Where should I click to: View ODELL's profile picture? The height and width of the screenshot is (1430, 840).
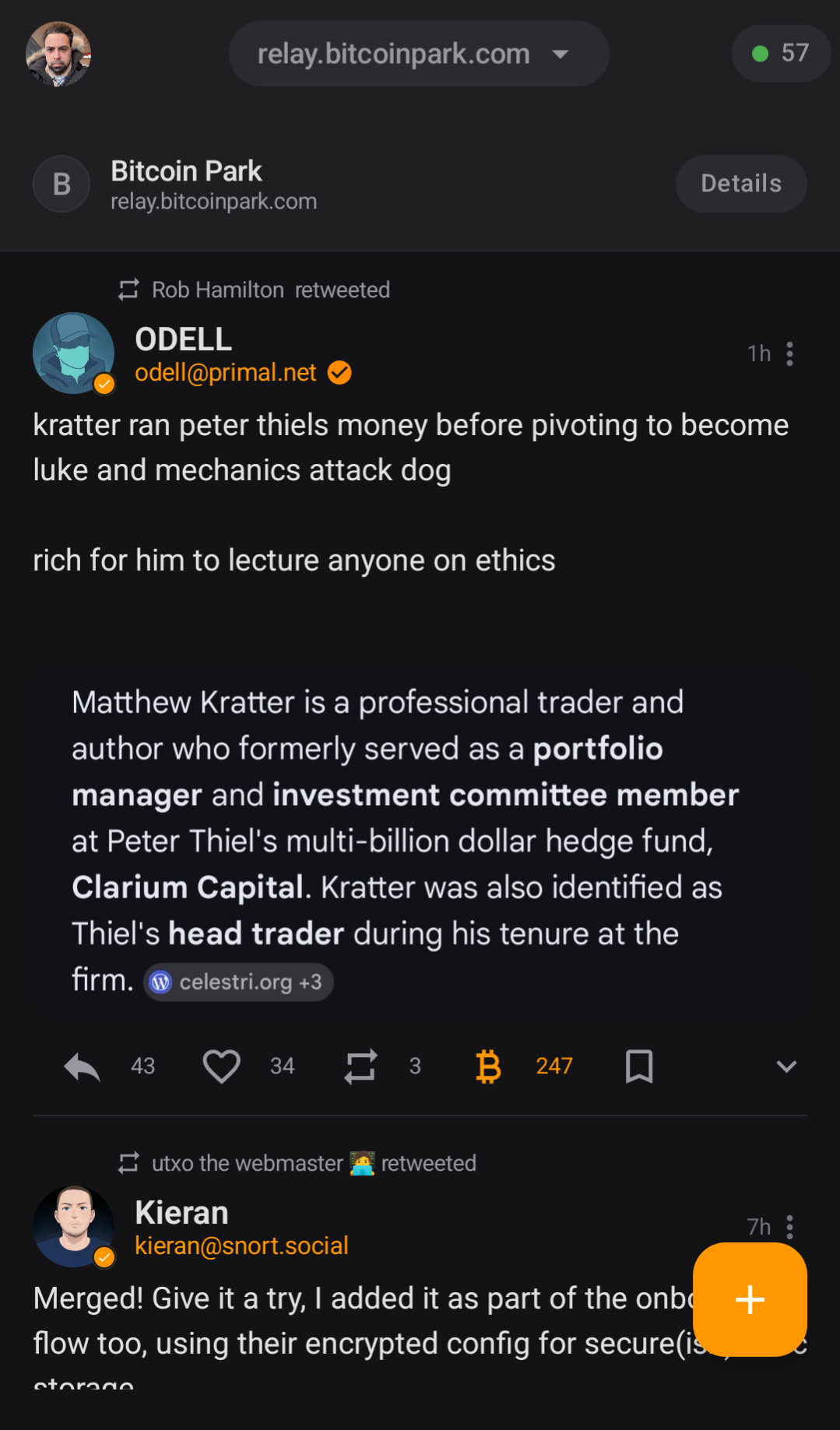pyautogui.click(x=73, y=353)
